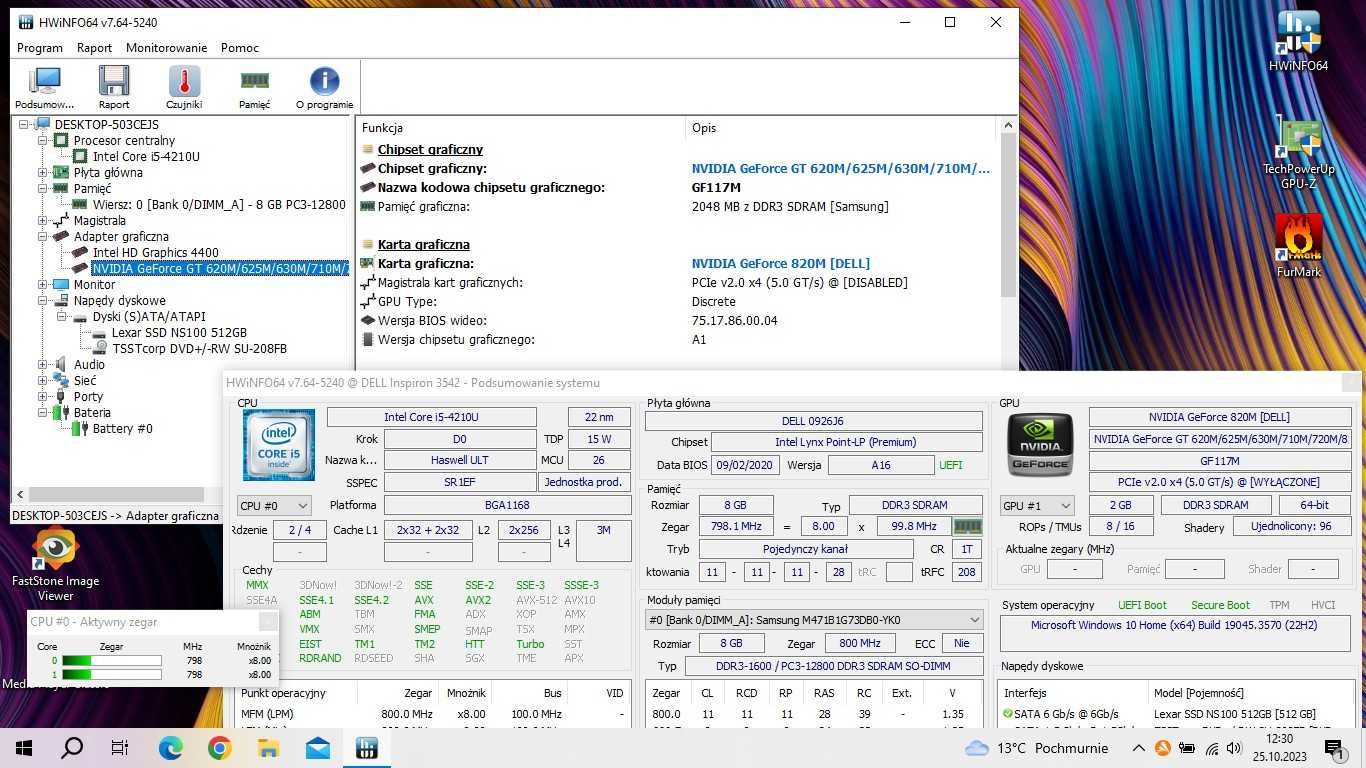Click the Windows Start button
1366x768 pixels.
coord(24,748)
